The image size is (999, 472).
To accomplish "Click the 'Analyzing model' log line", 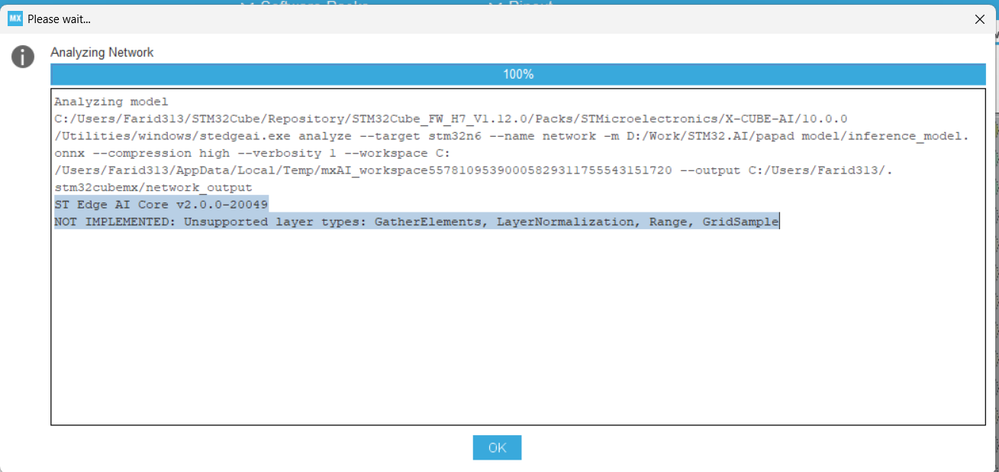I will coord(111,101).
